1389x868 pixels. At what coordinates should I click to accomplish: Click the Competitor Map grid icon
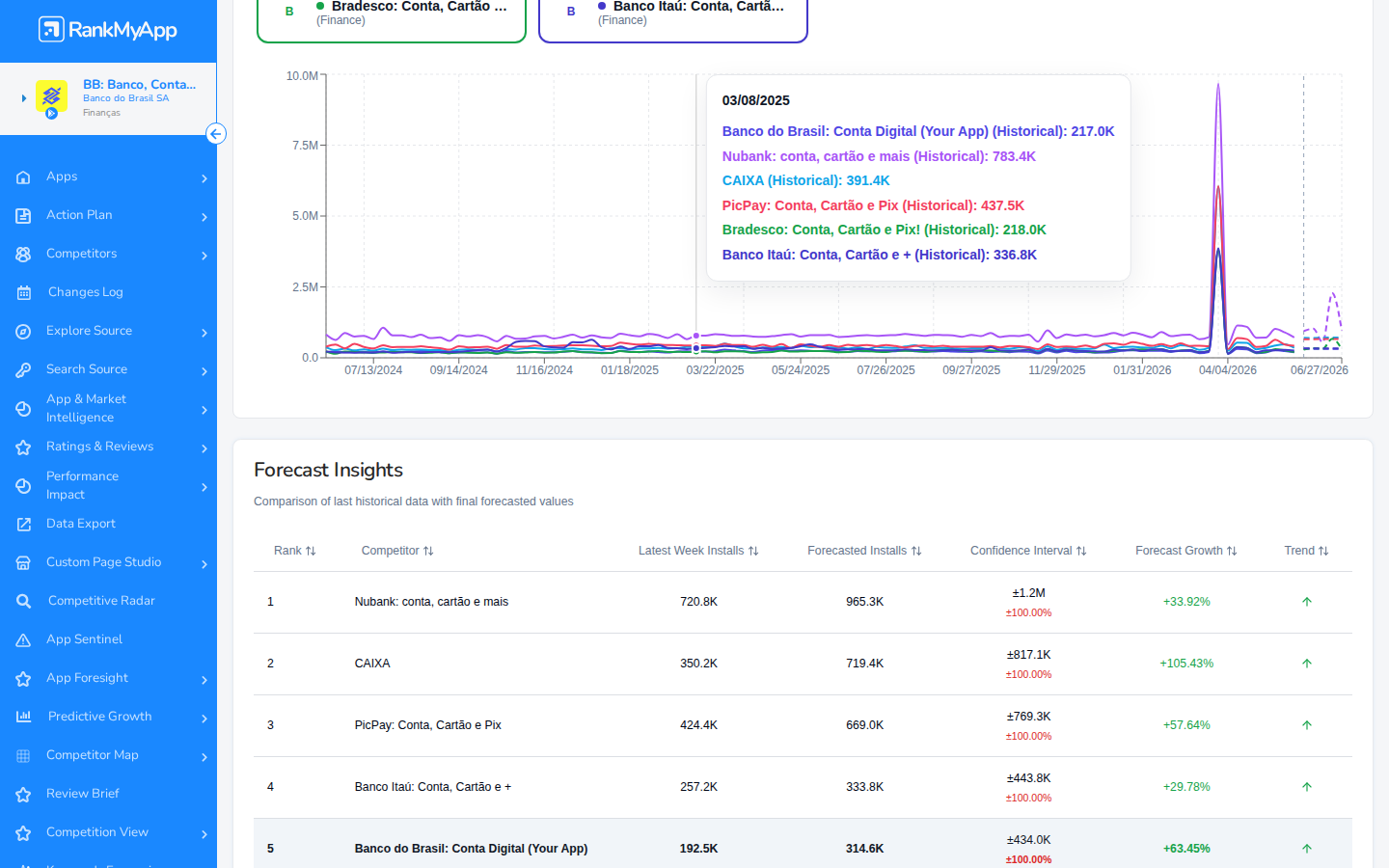[23, 756]
